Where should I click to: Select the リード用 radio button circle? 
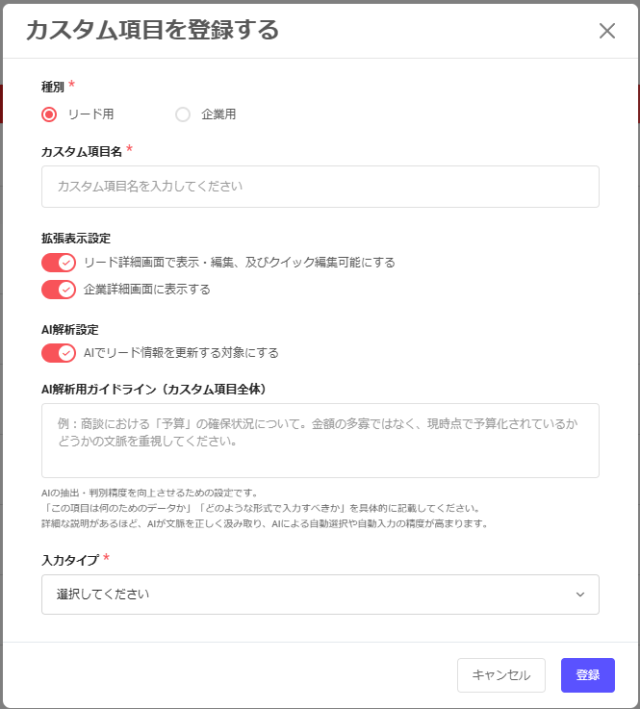click(49, 114)
